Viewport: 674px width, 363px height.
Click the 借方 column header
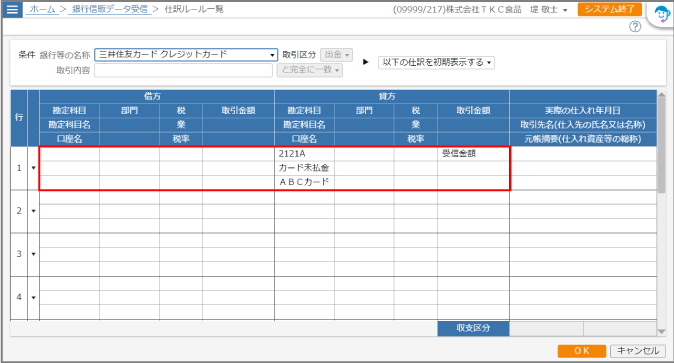[156, 96]
